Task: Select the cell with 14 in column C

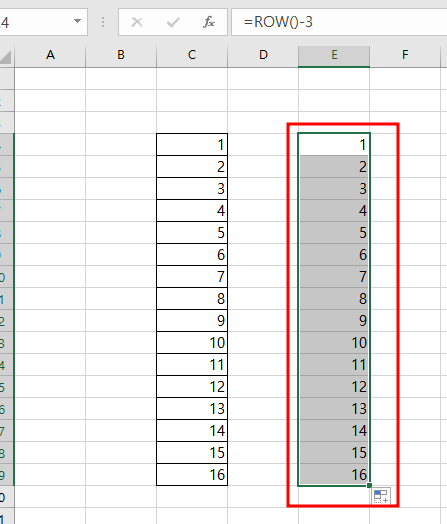Action: coord(192,430)
